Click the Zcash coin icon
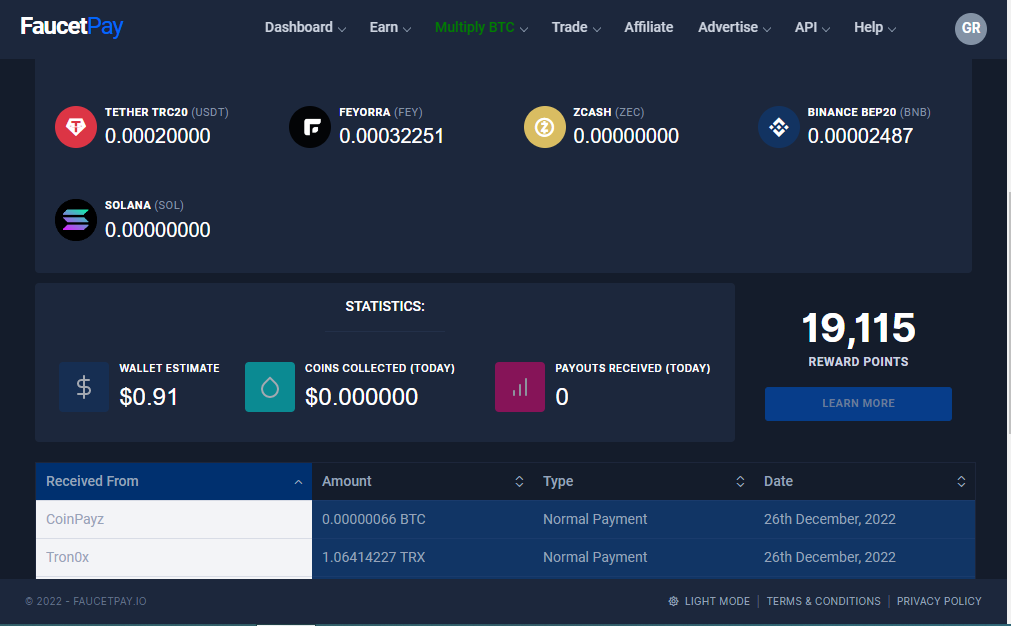 click(x=545, y=127)
